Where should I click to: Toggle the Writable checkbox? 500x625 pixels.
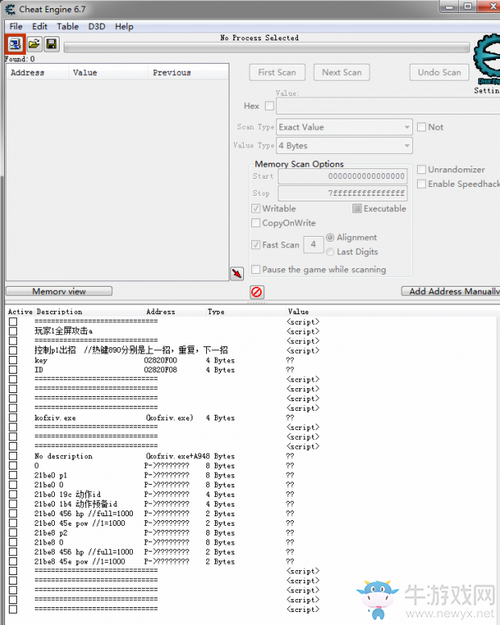256,208
